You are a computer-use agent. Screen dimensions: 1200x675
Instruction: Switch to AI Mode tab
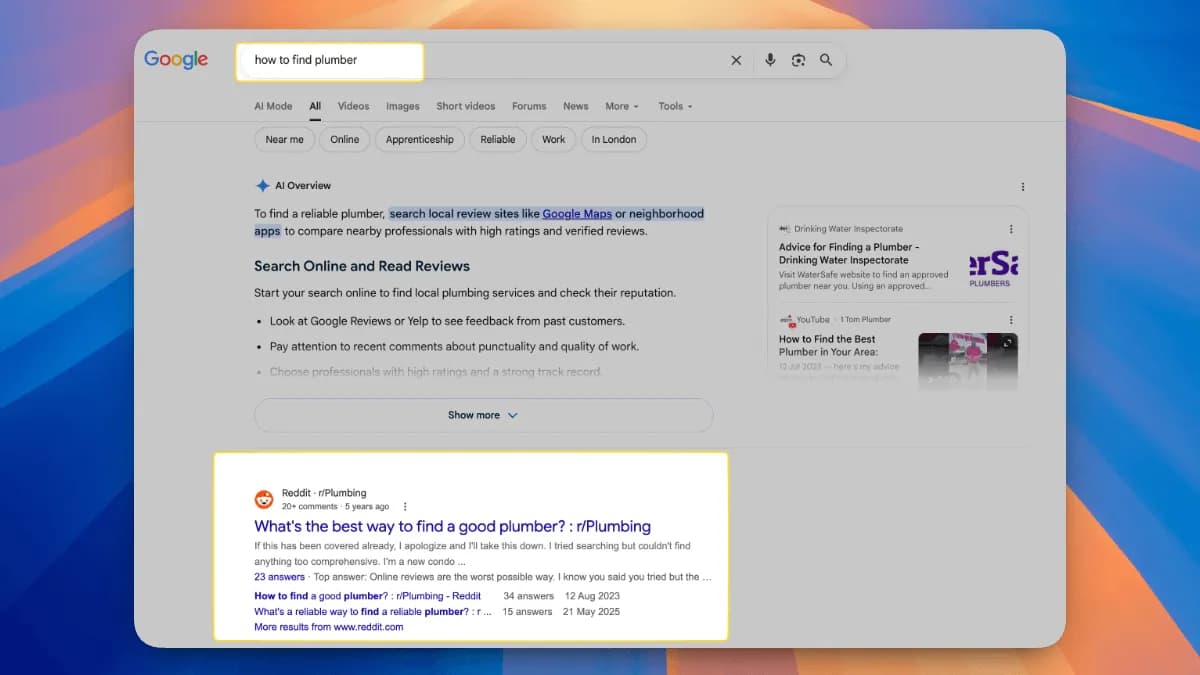click(x=273, y=106)
